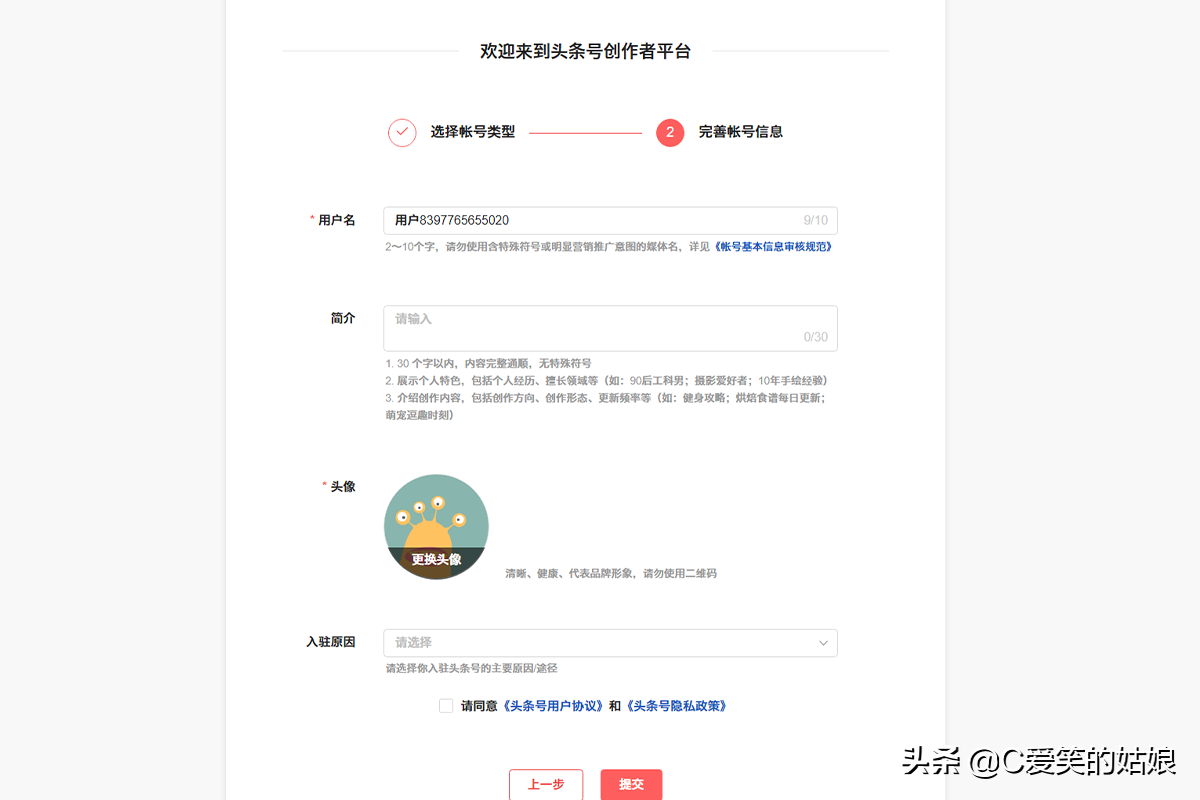Viewport: 1200px width, 800px height.
Task: Expand the reason selection combo box
Action: [610, 643]
